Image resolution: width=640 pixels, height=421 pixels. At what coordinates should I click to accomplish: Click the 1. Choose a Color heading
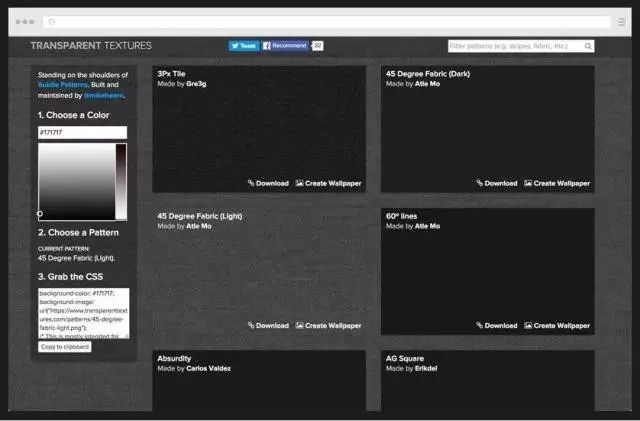73,115
